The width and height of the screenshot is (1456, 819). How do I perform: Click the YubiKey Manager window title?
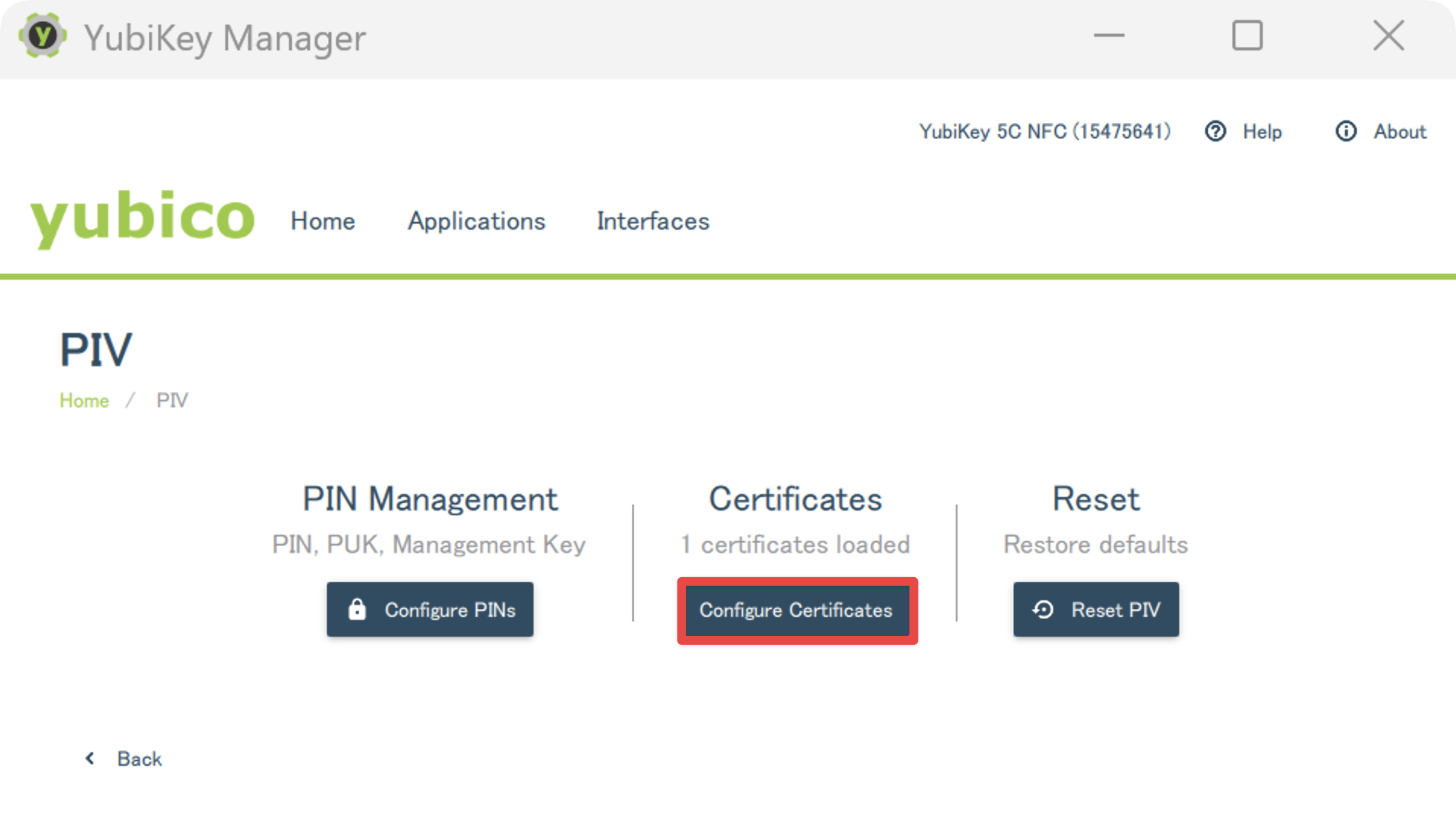pos(225,37)
